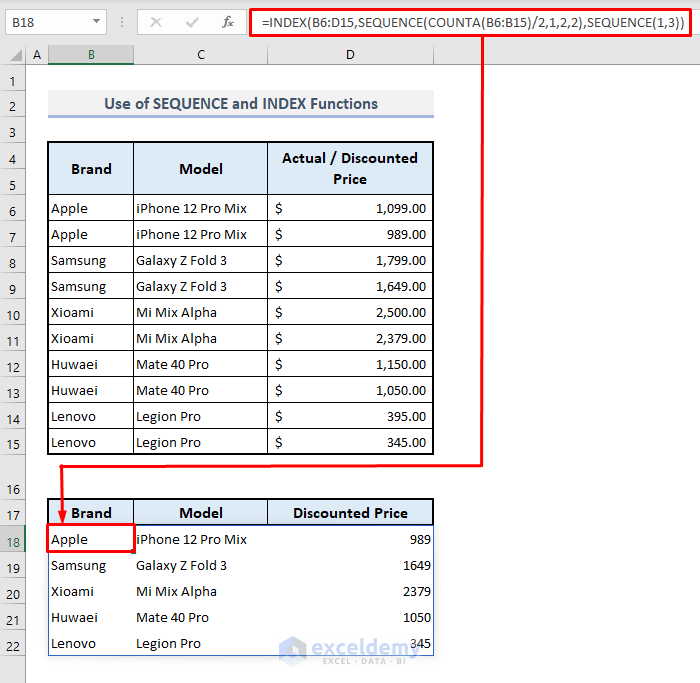700x683 pixels.
Task: Click the price cell '989.00'
Action: click(350, 234)
